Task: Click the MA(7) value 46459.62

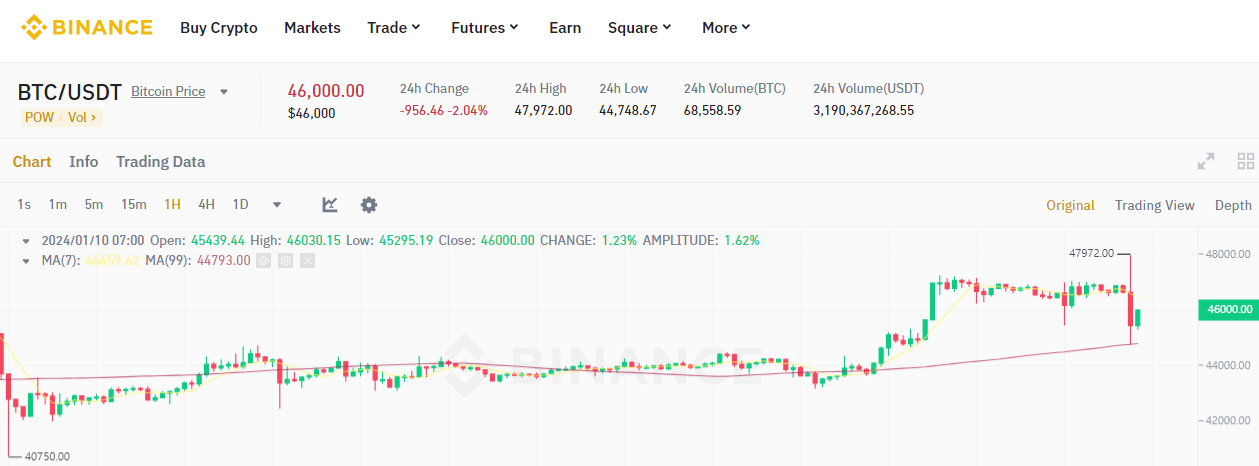Action: click(113, 261)
